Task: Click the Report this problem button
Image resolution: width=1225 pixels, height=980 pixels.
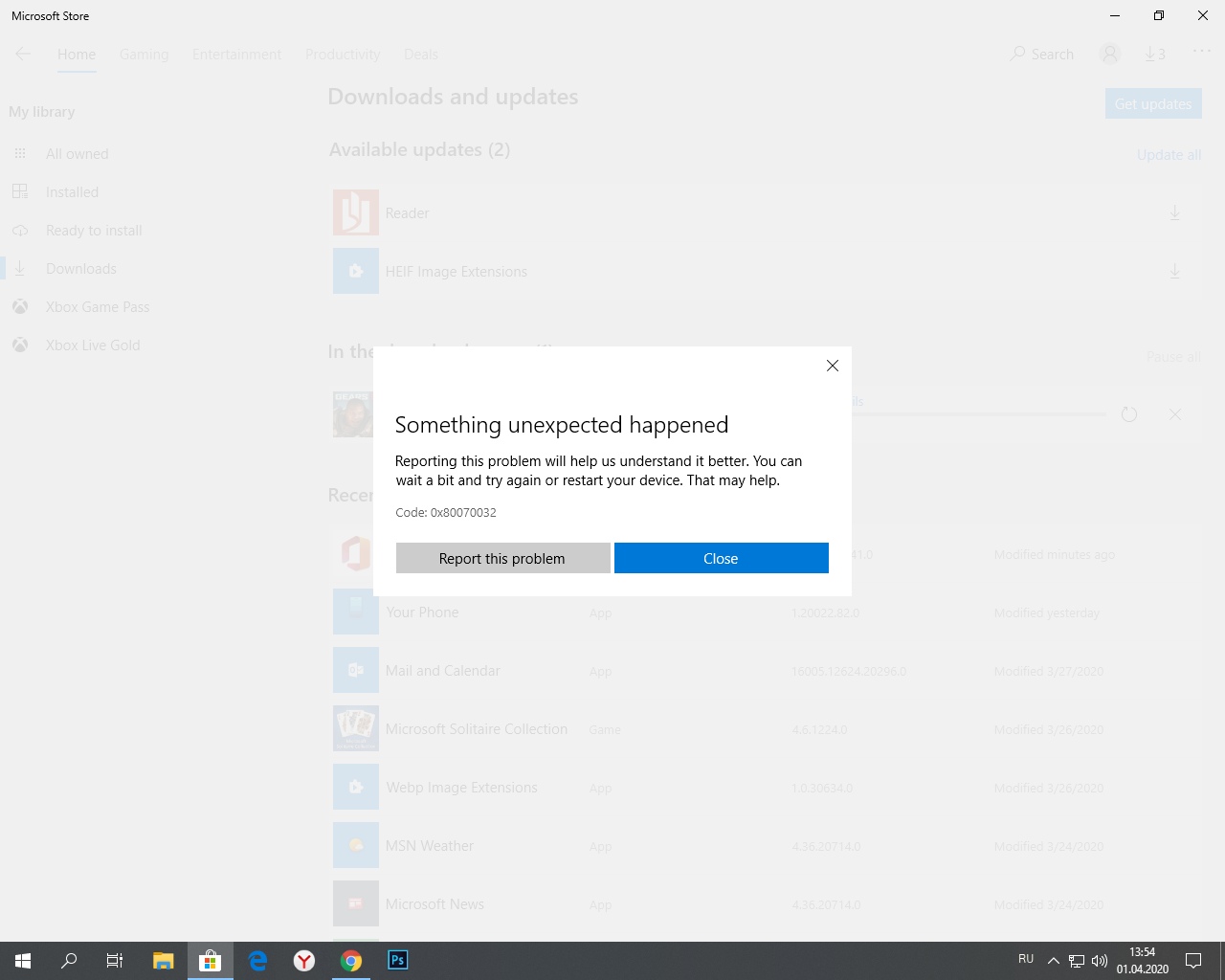Action: pyautogui.click(x=502, y=558)
